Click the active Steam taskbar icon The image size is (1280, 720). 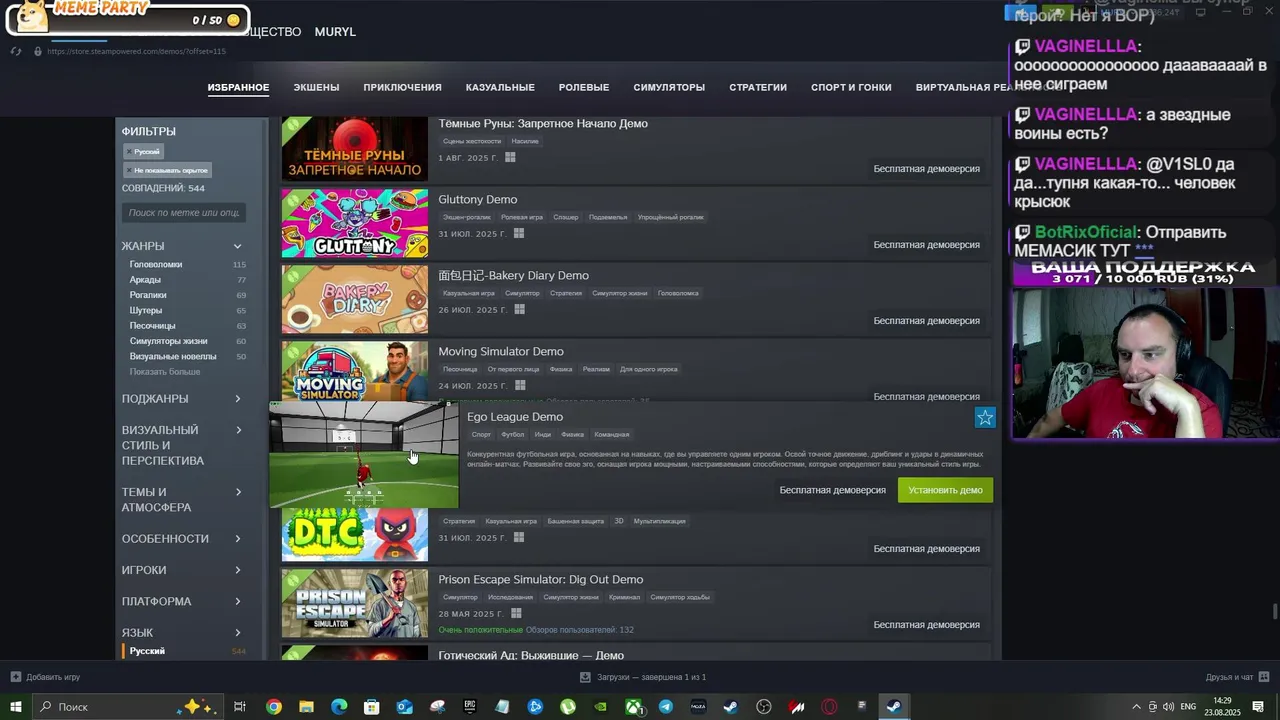(x=894, y=707)
